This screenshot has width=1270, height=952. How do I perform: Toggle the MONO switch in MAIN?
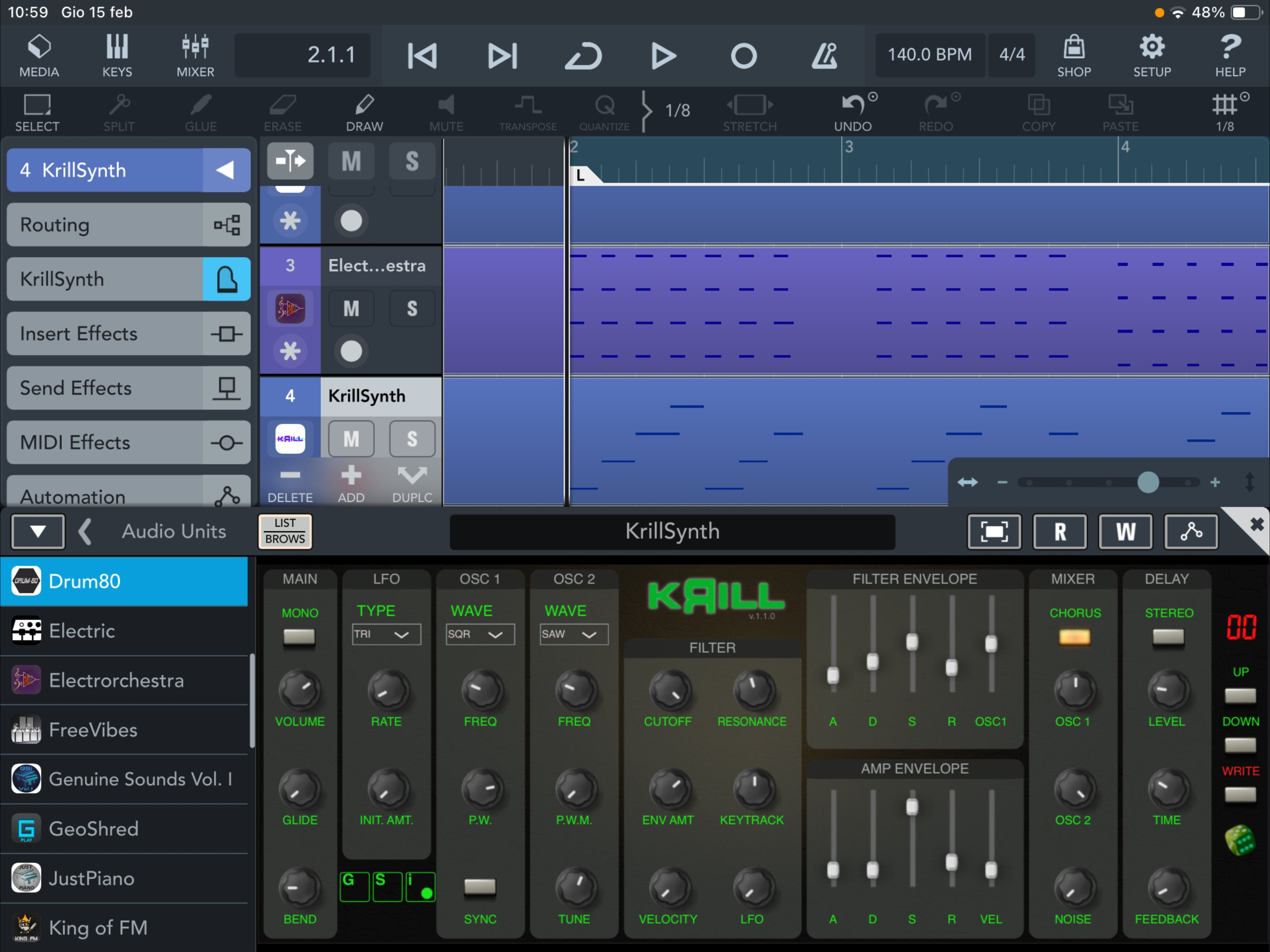pos(299,637)
